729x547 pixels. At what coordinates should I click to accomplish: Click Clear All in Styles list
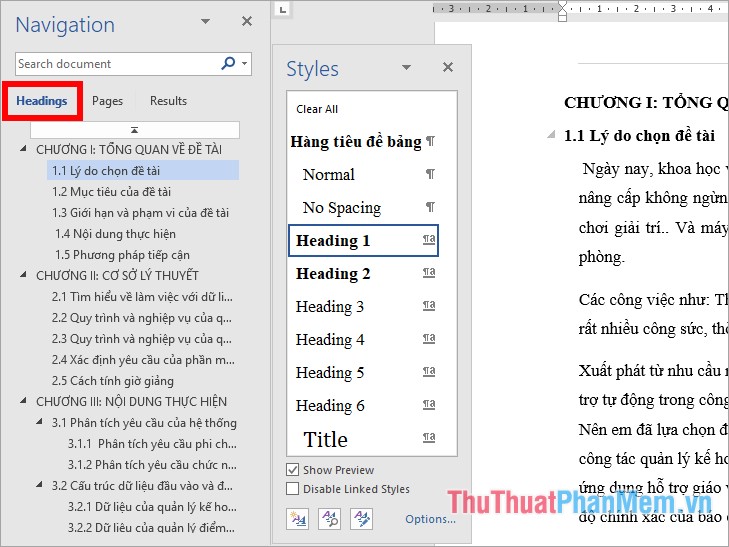(x=317, y=109)
